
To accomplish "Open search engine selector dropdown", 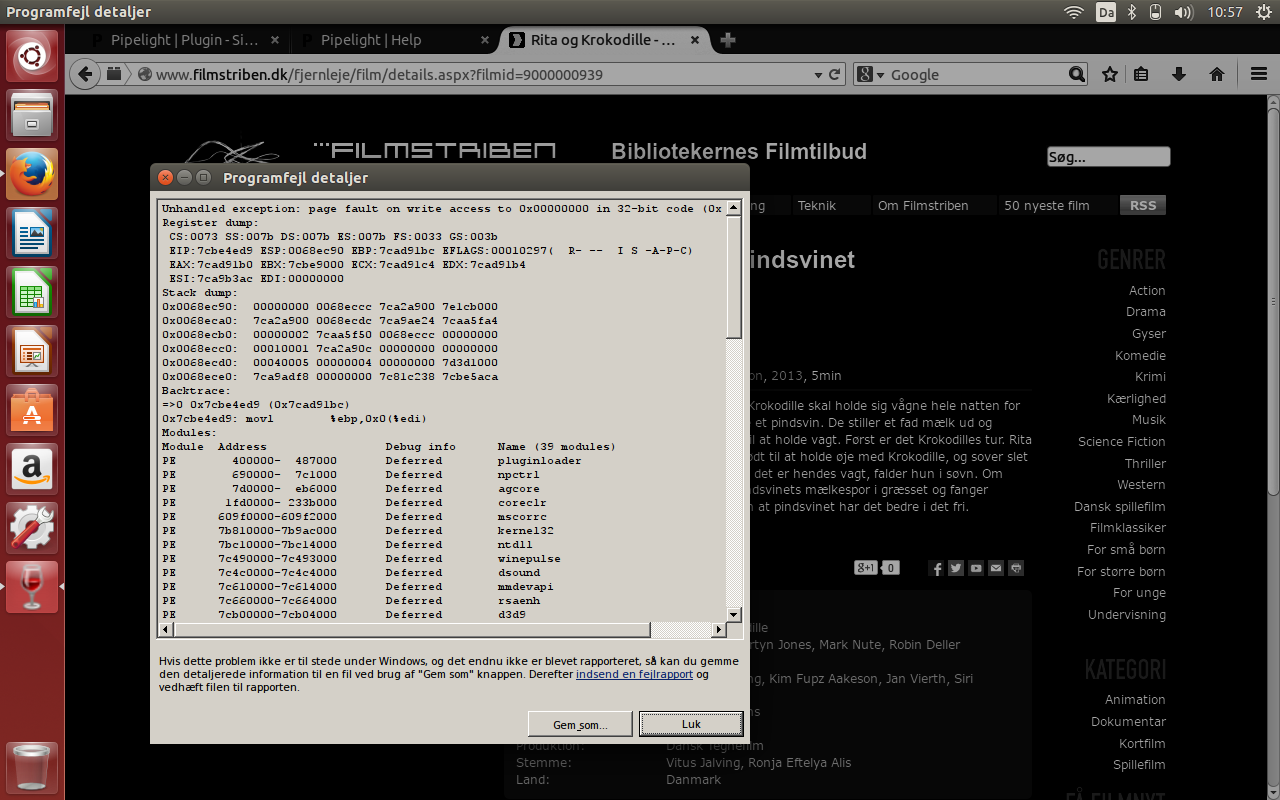I will point(873,74).
